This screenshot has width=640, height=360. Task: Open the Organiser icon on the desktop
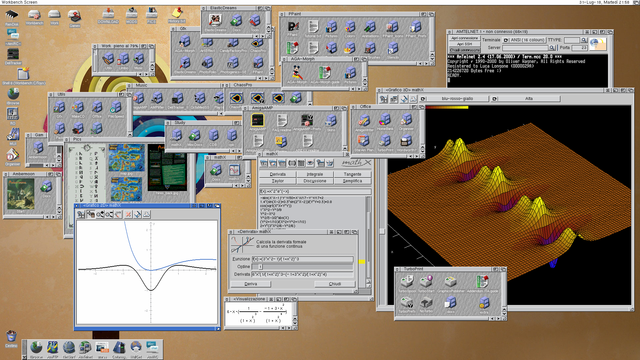click(12, 155)
